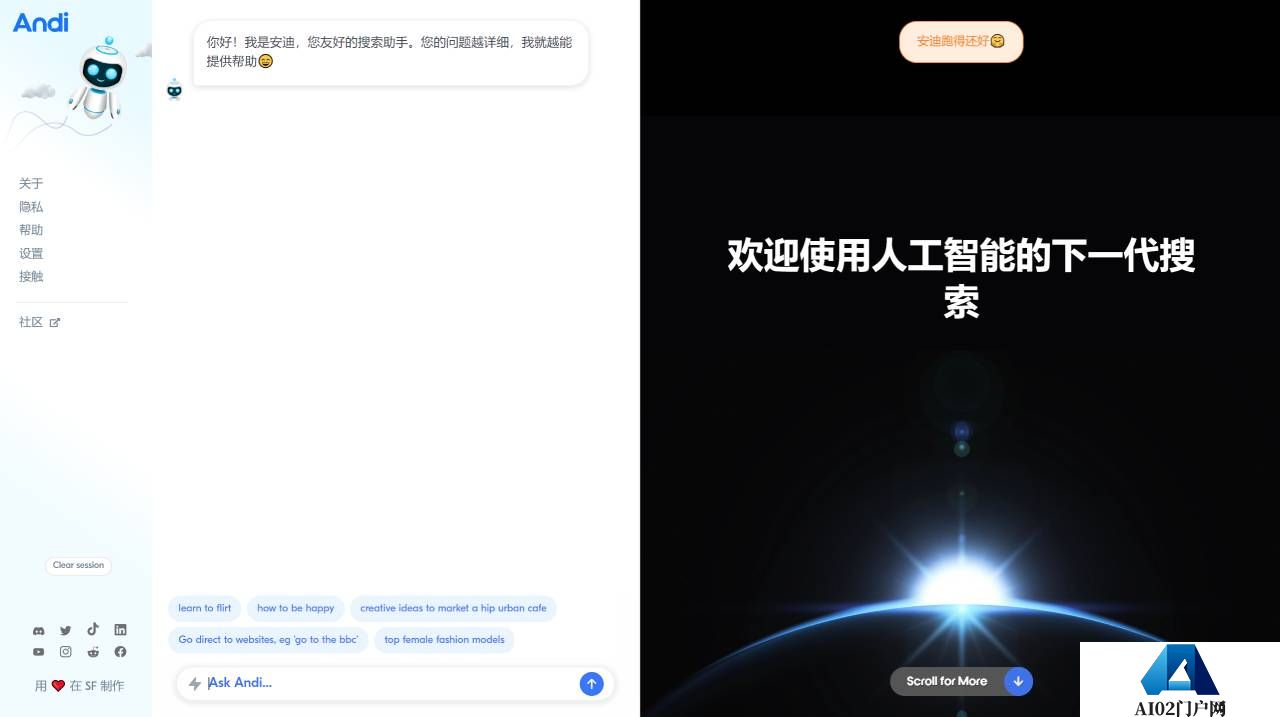The height and width of the screenshot is (717, 1280).
Task: Open the Facebook icon link
Action: click(x=120, y=652)
